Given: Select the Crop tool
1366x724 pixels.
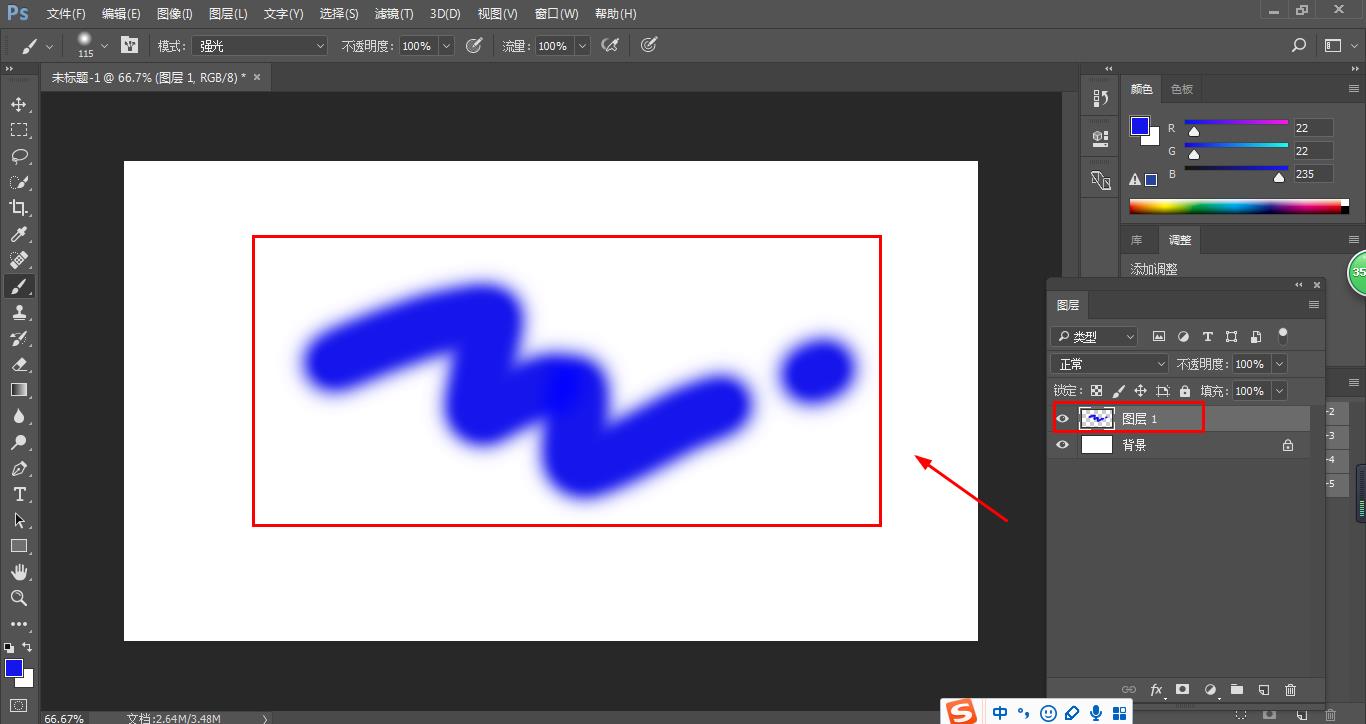Looking at the screenshot, I should pyautogui.click(x=19, y=208).
